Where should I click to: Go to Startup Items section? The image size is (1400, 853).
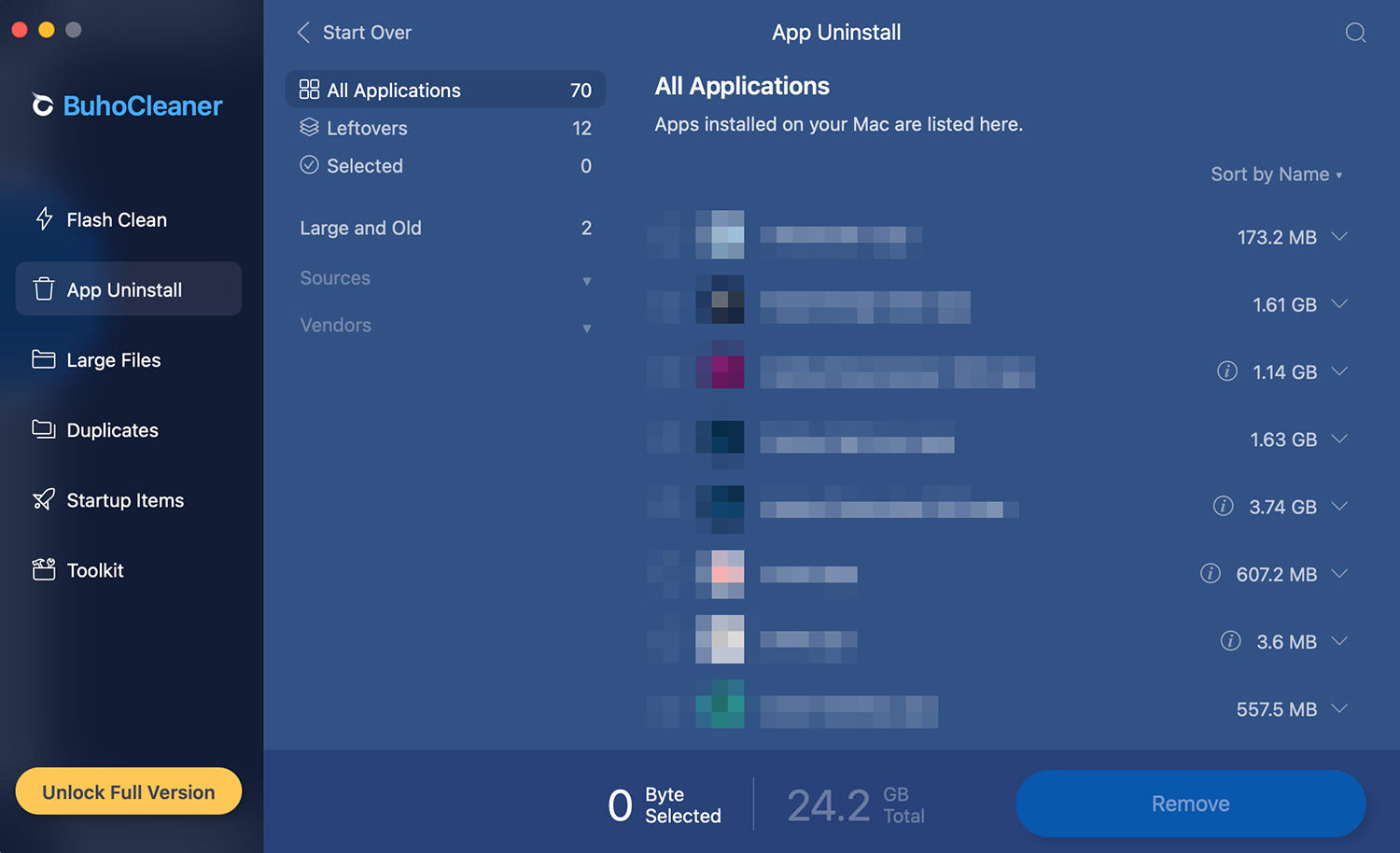point(129,499)
